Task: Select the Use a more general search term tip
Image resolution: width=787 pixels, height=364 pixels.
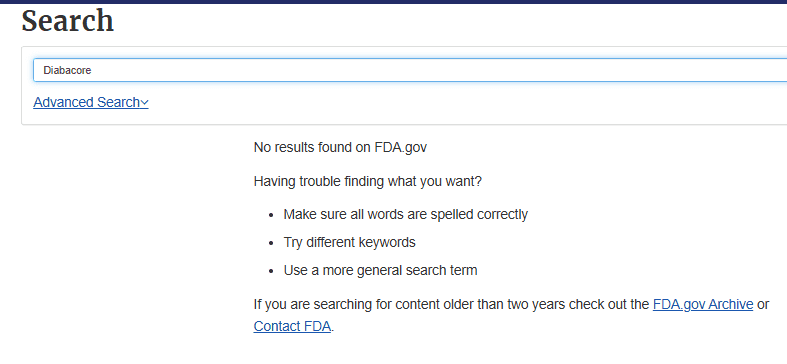Action: point(380,271)
